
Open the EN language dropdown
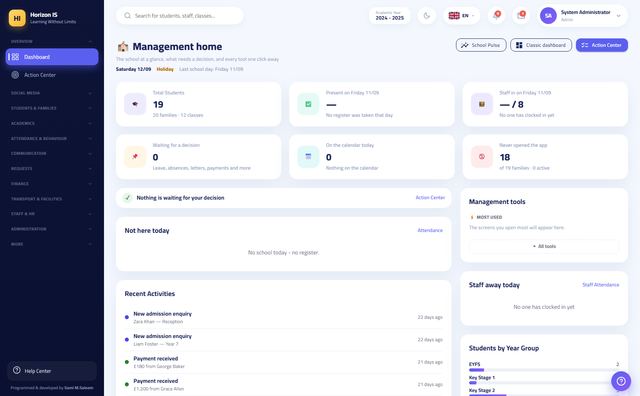point(462,16)
